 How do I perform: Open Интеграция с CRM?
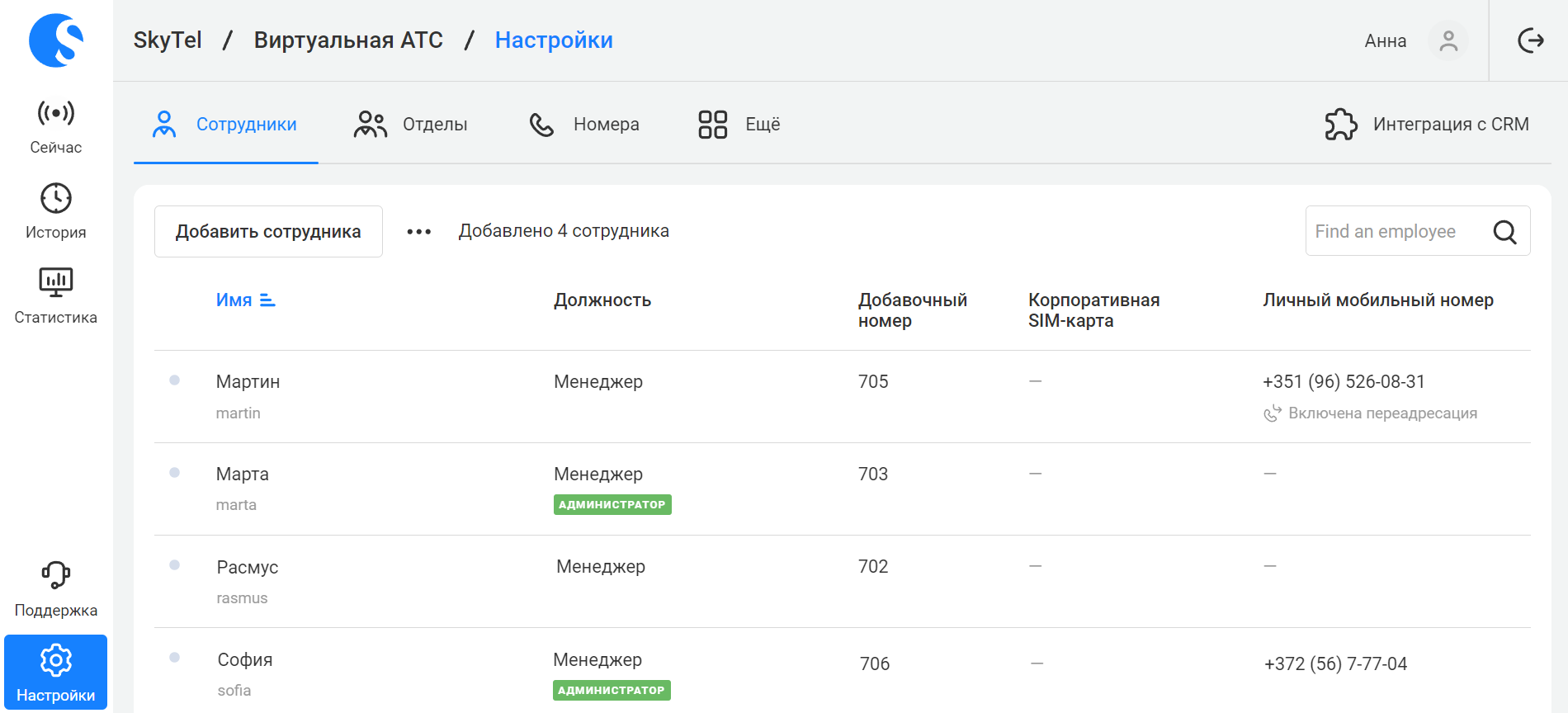pyautogui.click(x=1427, y=125)
